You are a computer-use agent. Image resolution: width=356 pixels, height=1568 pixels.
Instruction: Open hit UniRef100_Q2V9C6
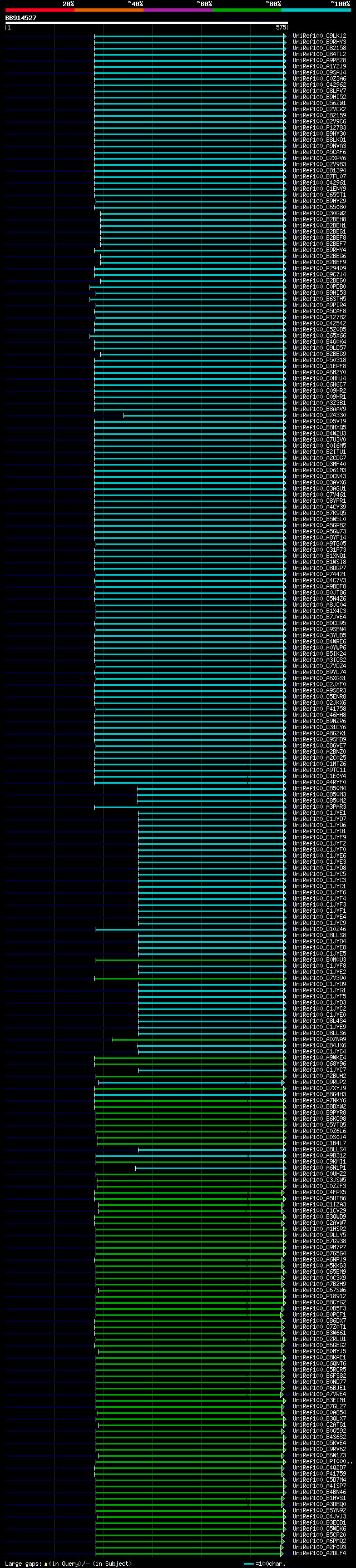[x=319, y=121]
